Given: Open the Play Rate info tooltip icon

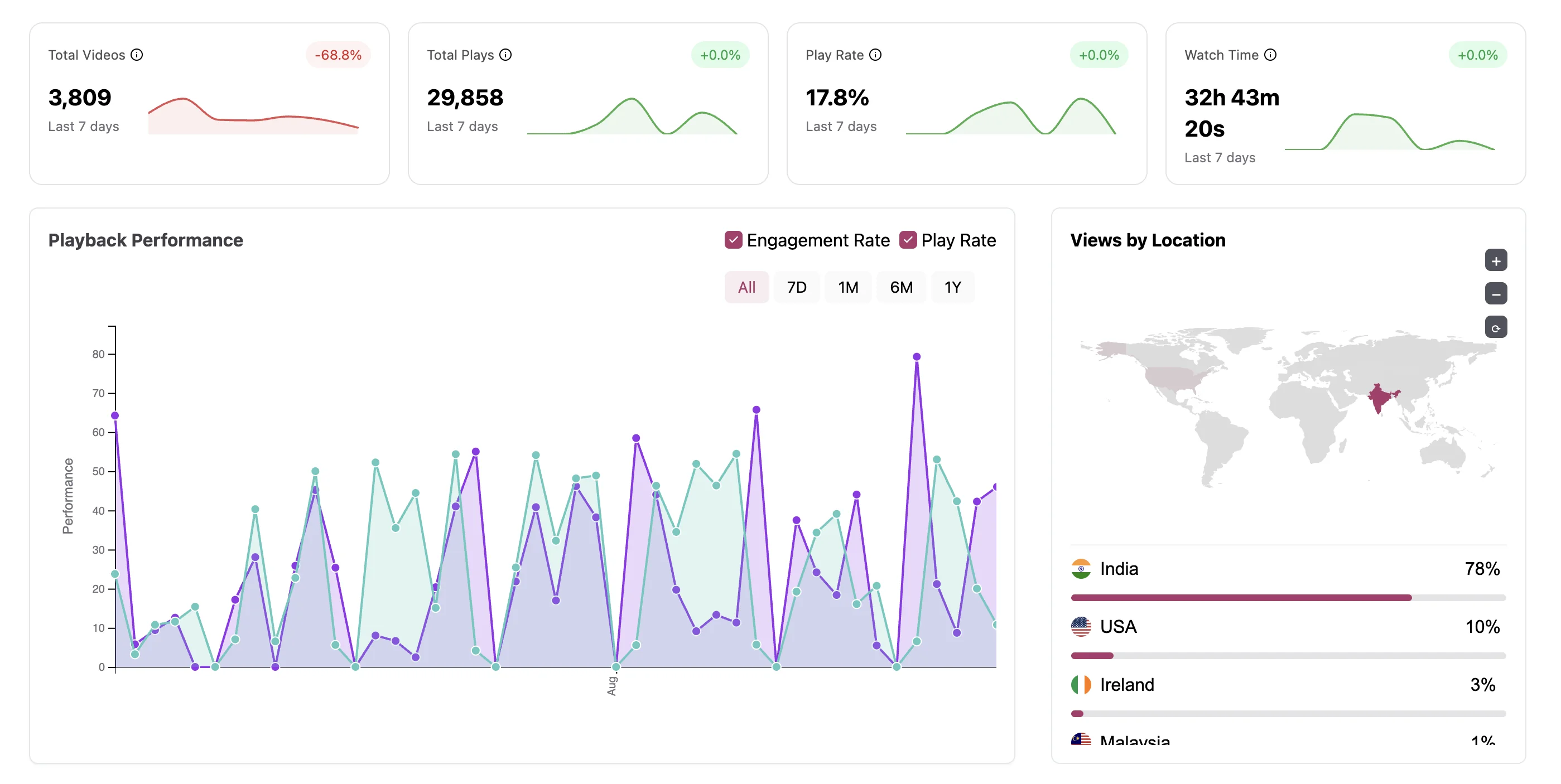Looking at the screenshot, I should [x=875, y=55].
